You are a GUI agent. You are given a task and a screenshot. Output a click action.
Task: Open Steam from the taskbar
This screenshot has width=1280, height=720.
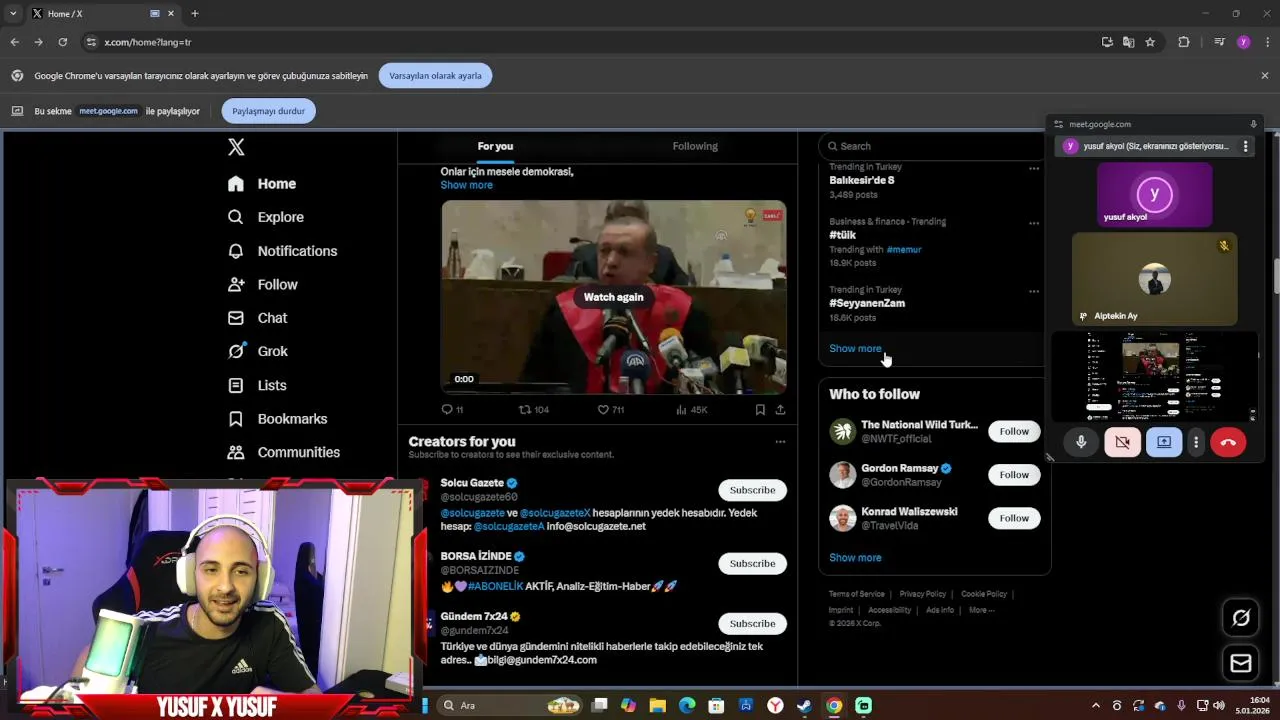tap(804, 706)
